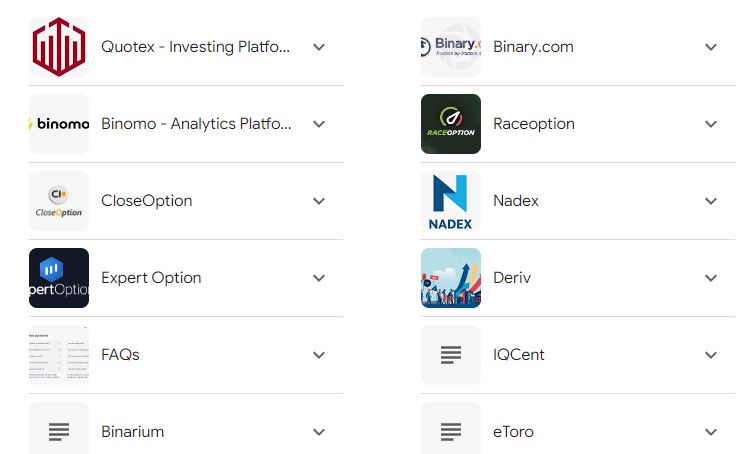The height and width of the screenshot is (454, 740).
Task: Click the FAQs page preview thumbnail
Action: (59, 354)
